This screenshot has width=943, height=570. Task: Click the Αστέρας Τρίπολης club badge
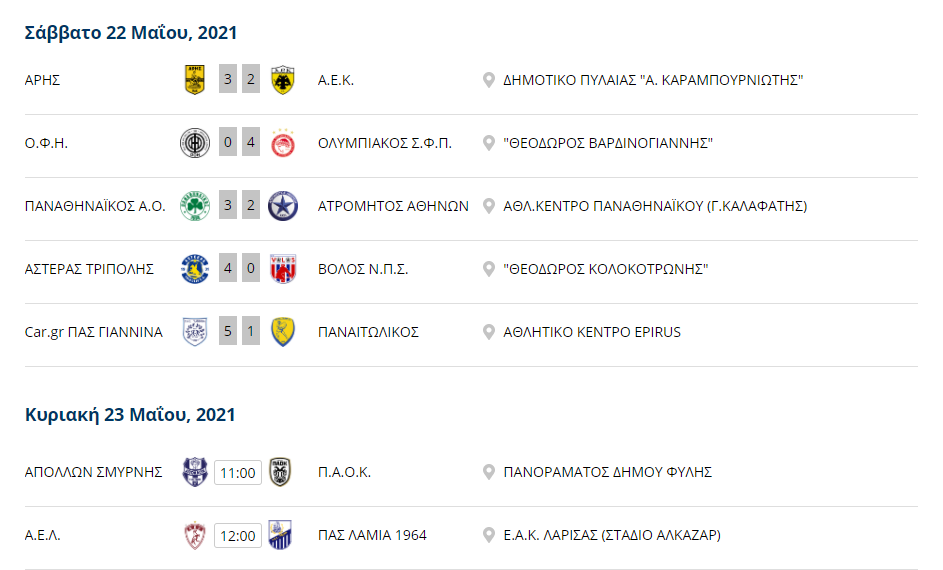195,269
